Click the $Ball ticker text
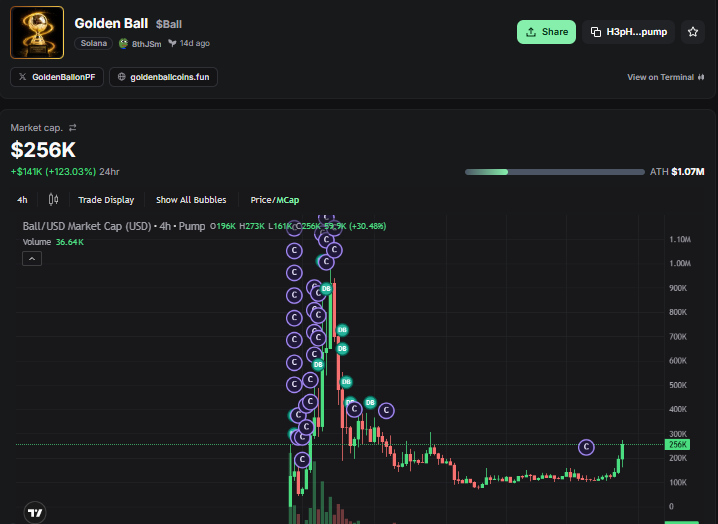The width and height of the screenshot is (718, 524). [x=169, y=24]
